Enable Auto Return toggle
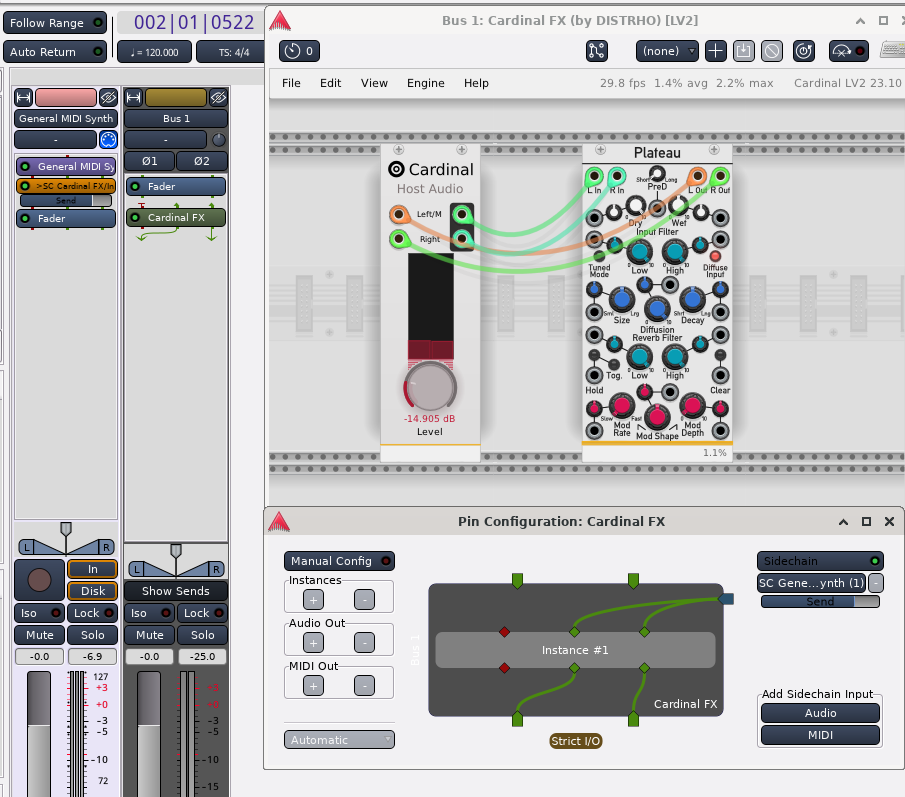The width and height of the screenshot is (905, 797). (x=55, y=52)
